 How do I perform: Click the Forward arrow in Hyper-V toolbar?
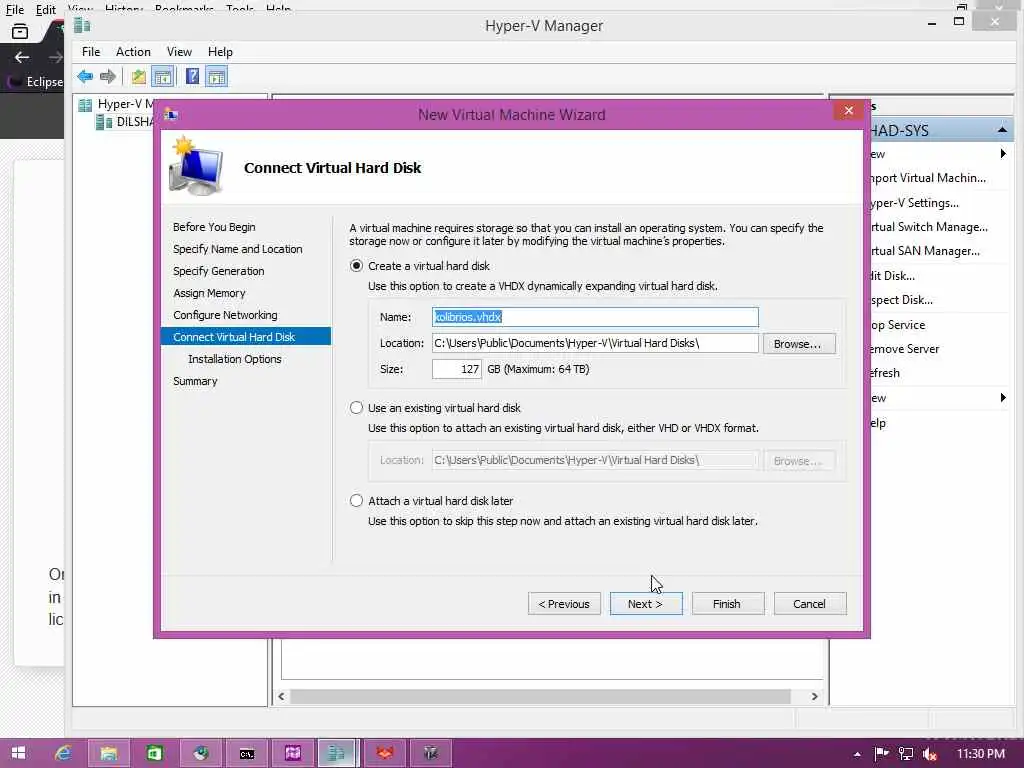click(108, 77)
